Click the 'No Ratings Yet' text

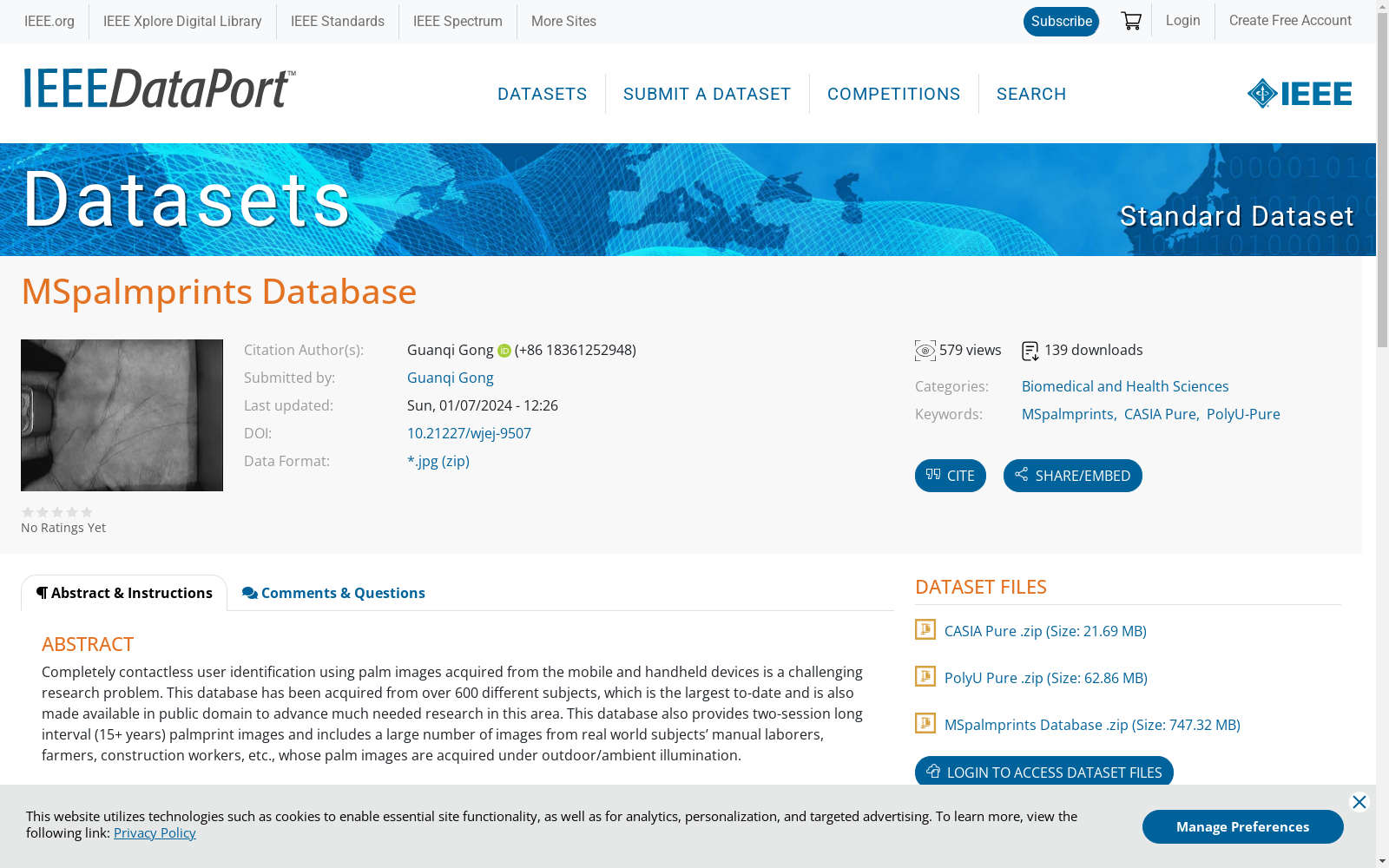coord(63,528)
